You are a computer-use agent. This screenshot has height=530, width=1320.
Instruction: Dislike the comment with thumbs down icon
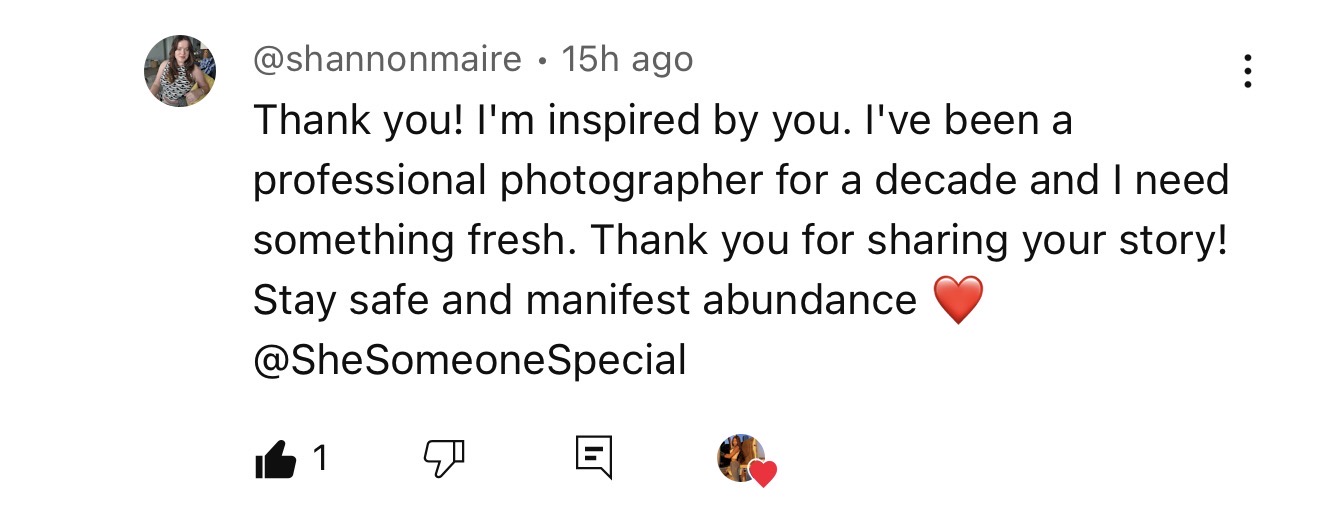[445, 458]
